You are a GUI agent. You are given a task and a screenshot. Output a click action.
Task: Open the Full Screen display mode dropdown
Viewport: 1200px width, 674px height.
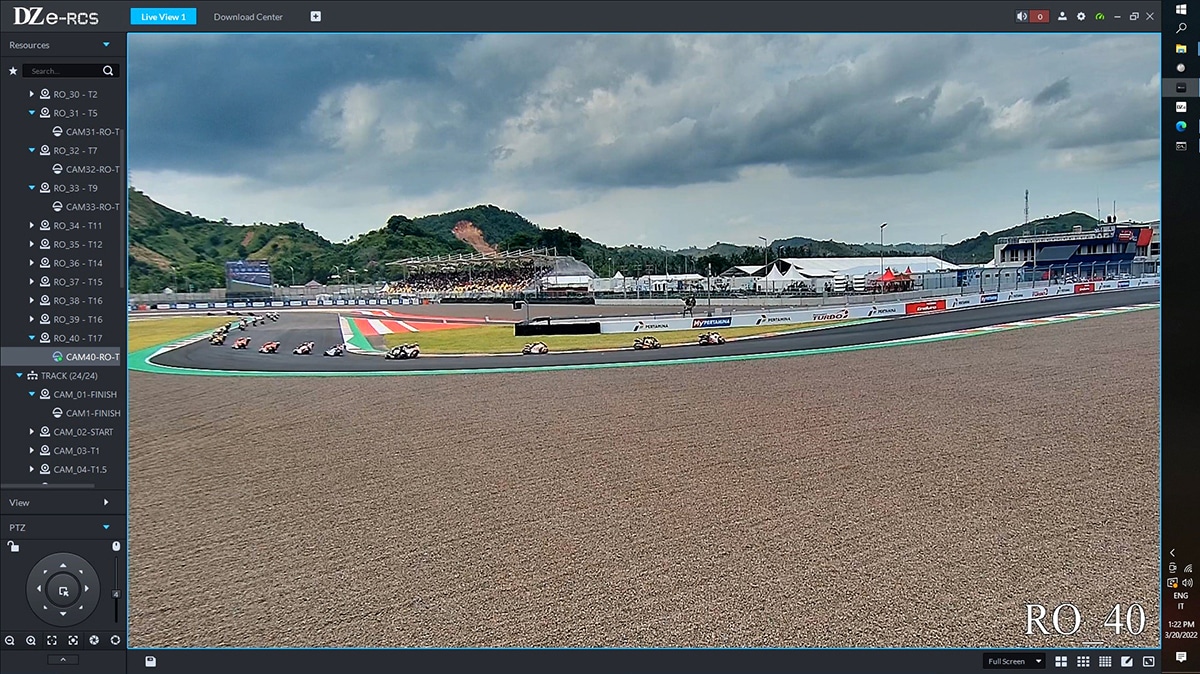tap(1014, 661)
